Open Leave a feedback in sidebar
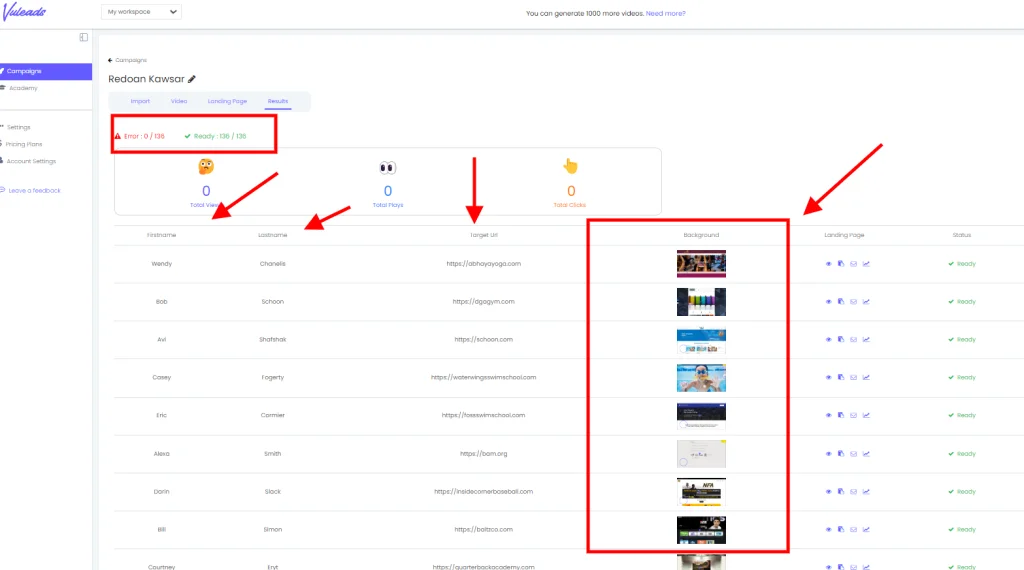 (34, 190)
